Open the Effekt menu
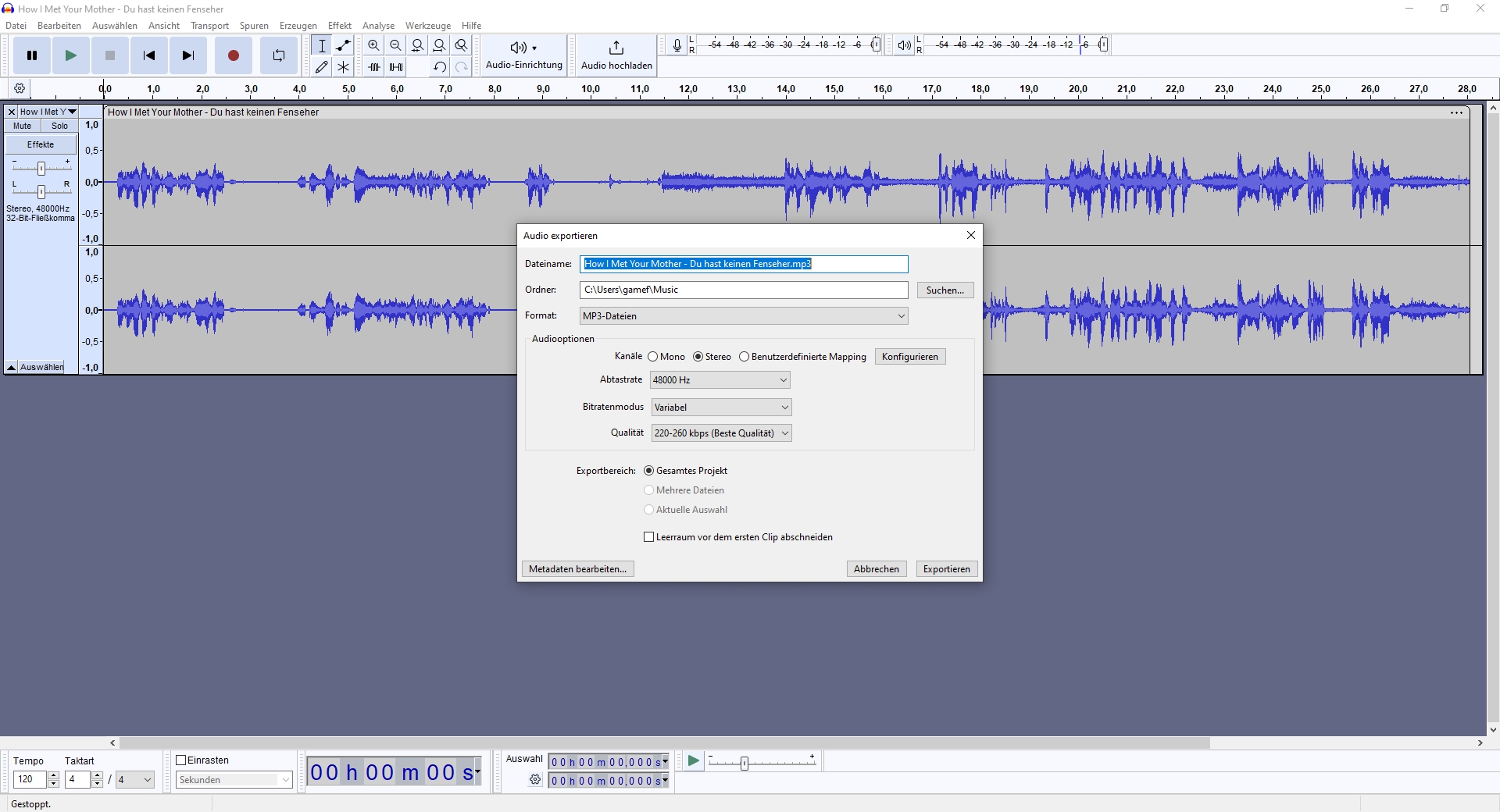The width and height of the screenshot is (1500, 812). [339, 25]
